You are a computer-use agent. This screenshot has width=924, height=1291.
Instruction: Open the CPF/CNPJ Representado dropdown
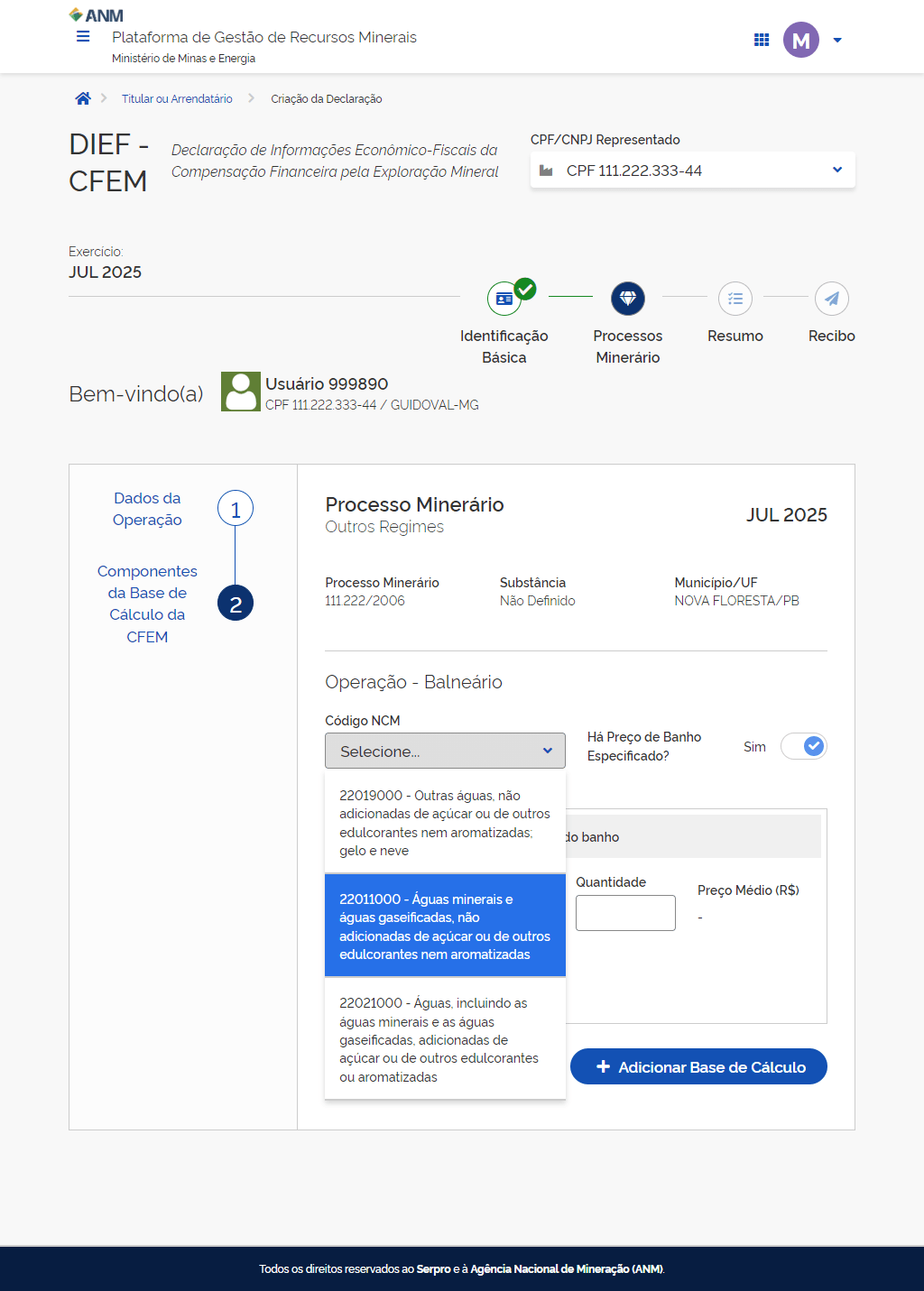(692, 171)
